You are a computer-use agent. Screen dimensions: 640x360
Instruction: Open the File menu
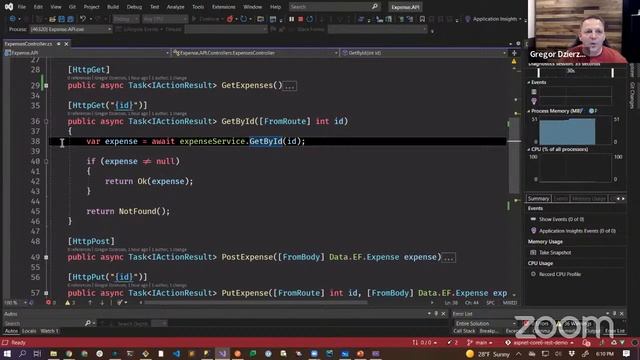pos(22,7)
